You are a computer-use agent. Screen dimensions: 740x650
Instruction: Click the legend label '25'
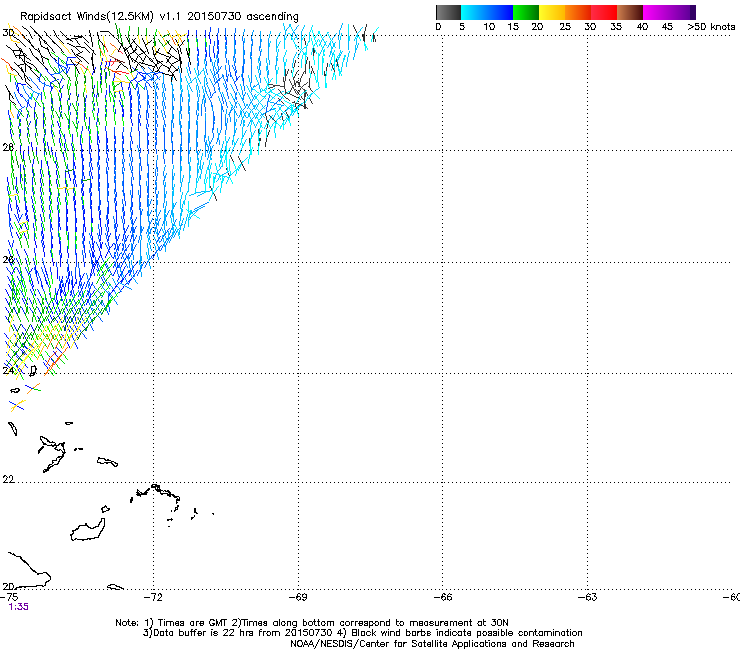pyautogui.click(x=565, y=27)
